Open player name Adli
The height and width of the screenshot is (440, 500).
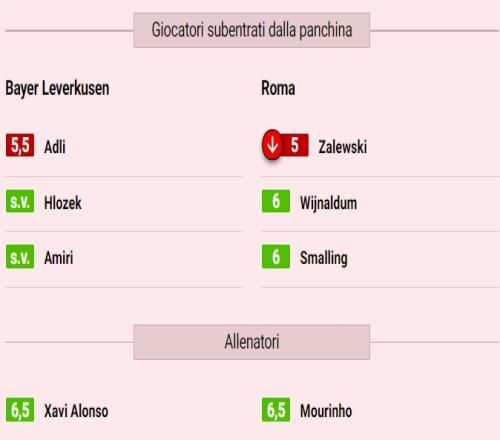(55, 146)
